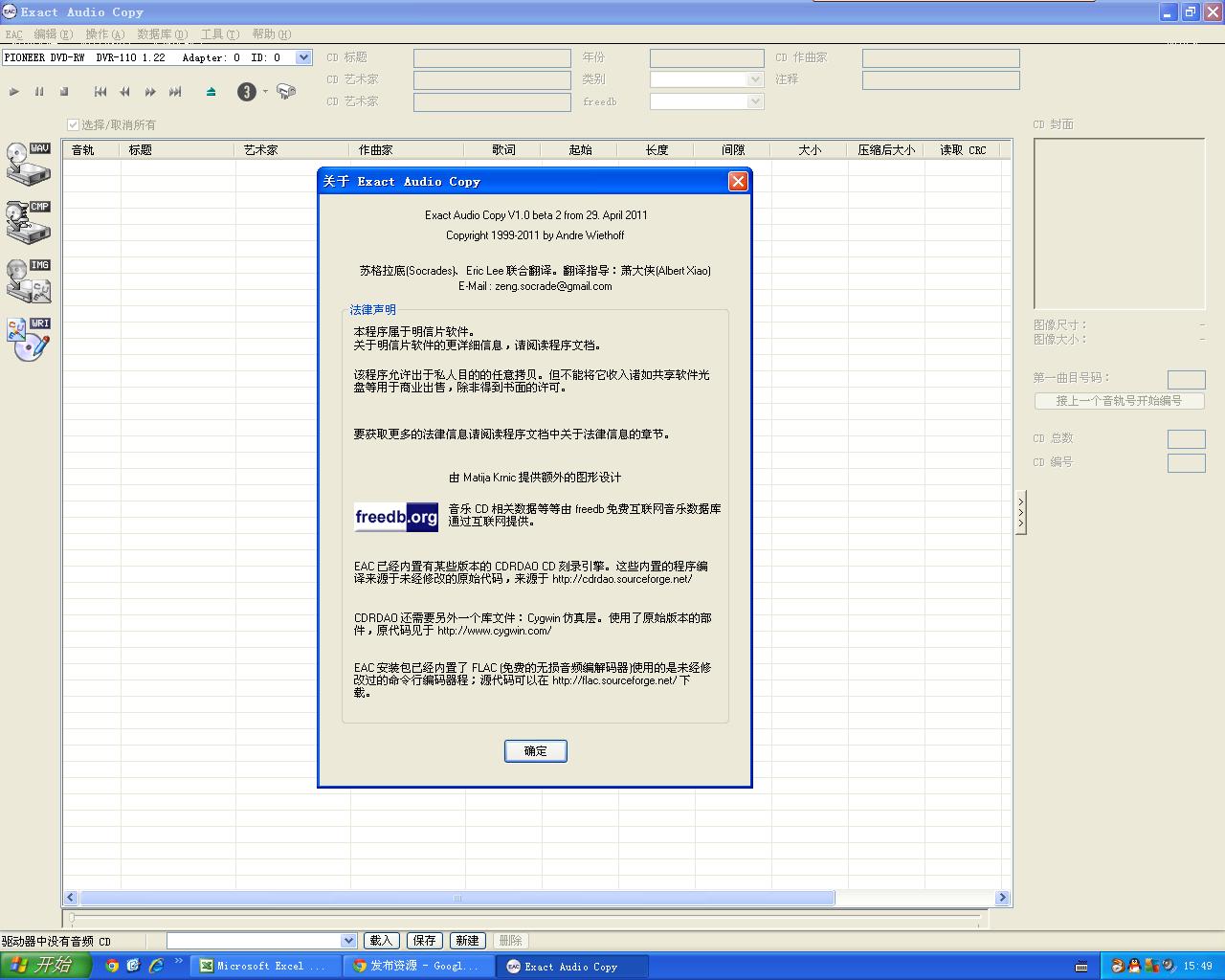This screenshot has height=980, width=1225.
Task: Click the volume tray icon
Action: click(1169, 966)
